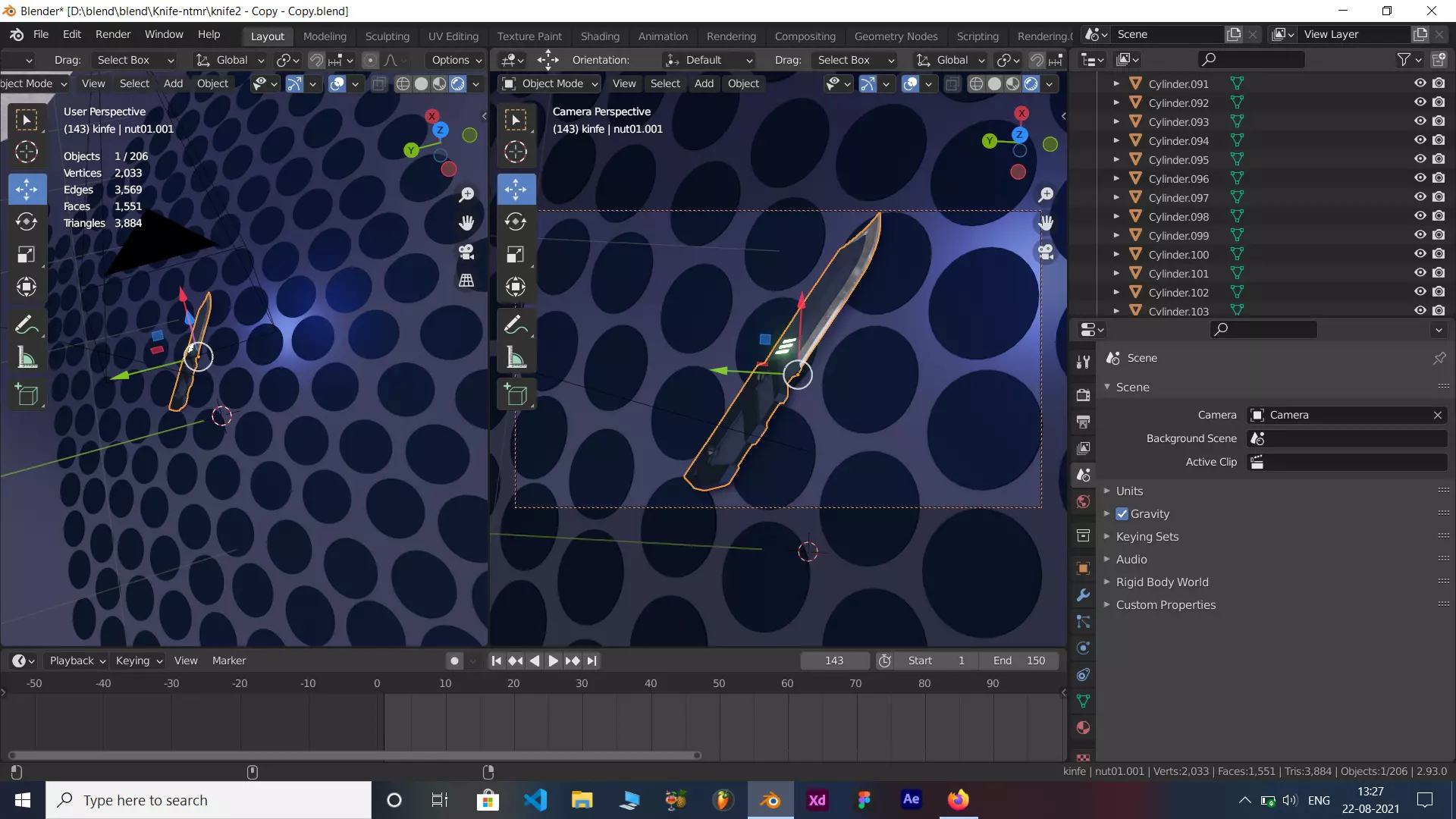
Task: Toggle camera view icon in left viewport
Action: [x=466, y=252]
